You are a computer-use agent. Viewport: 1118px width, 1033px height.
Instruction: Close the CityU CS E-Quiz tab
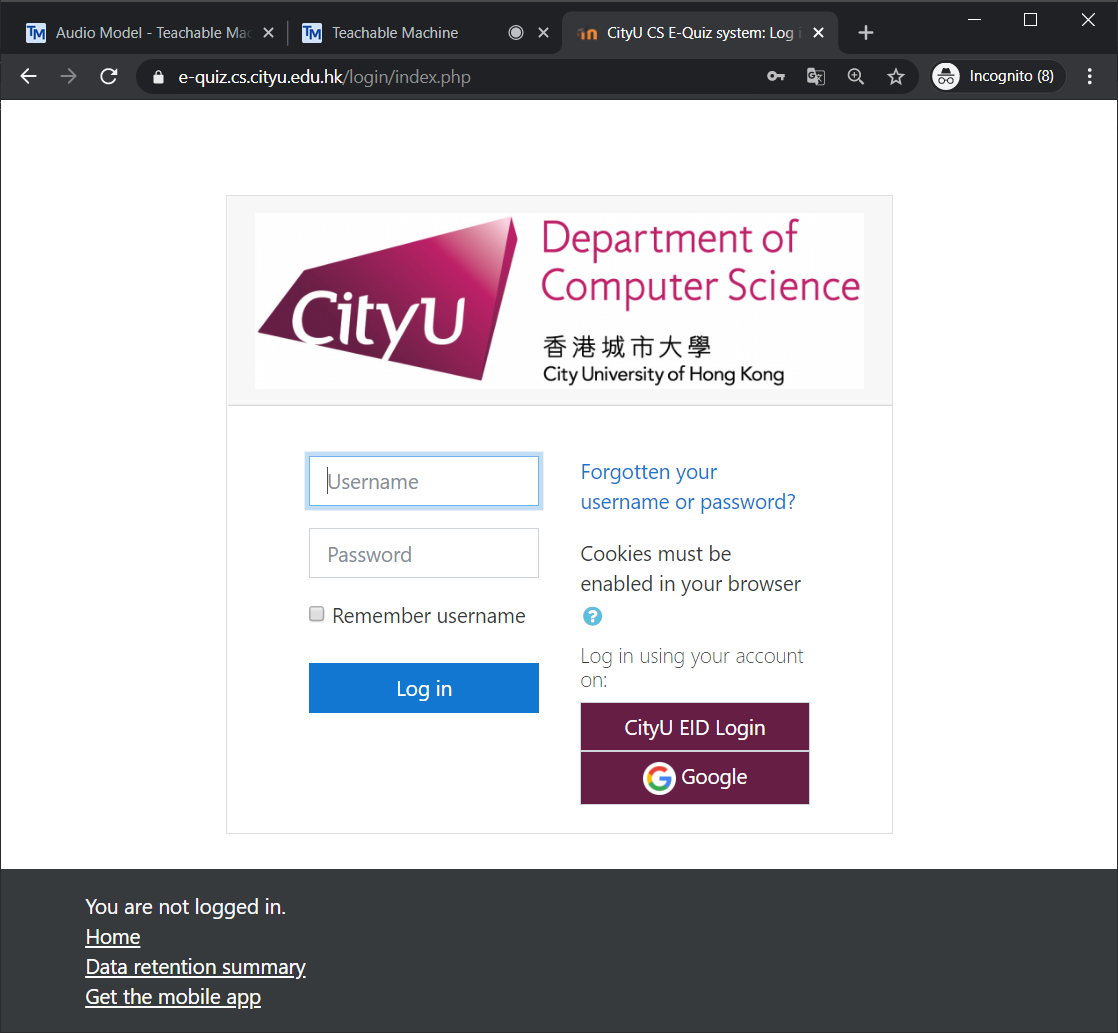pyautogui.click(x=819, y=33)
